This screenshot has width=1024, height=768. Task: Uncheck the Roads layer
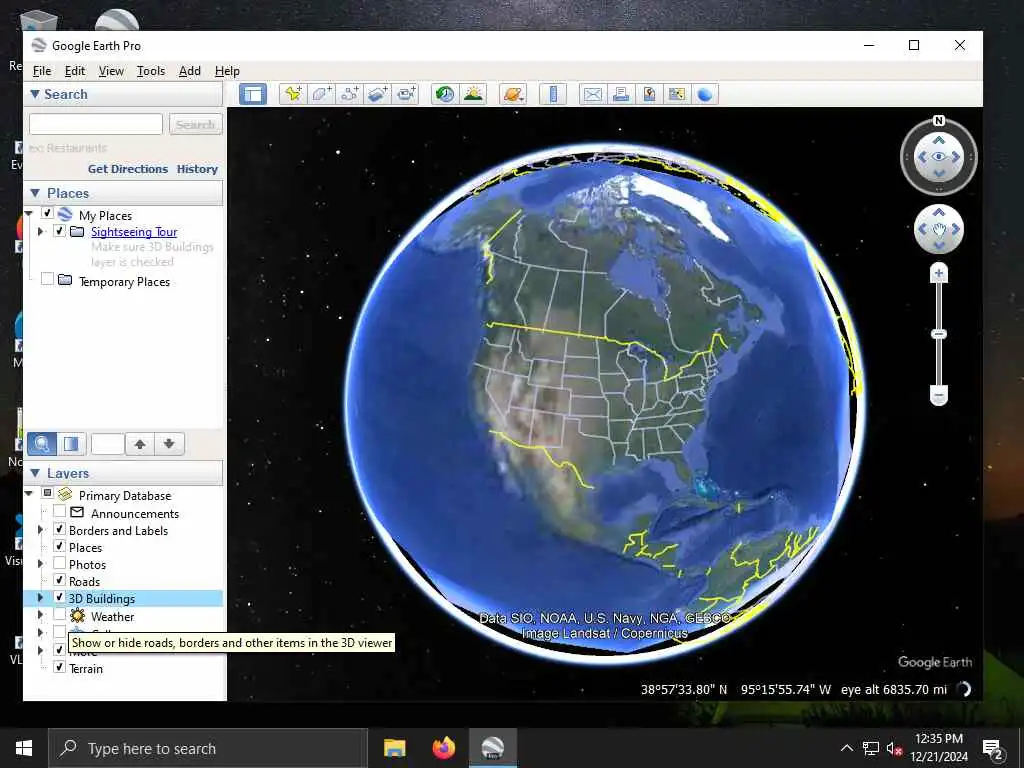click(59, 580)
